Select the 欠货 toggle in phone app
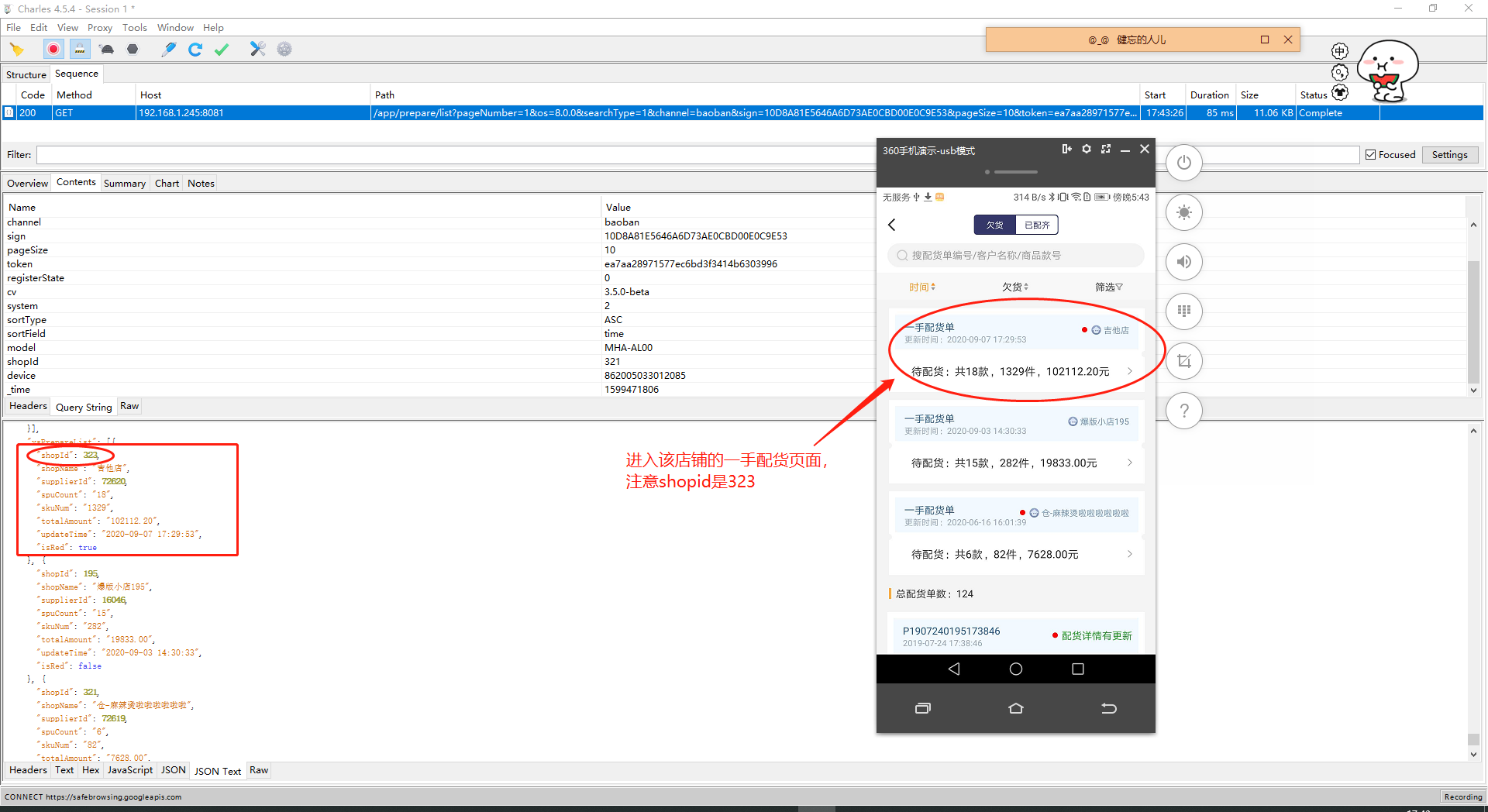The width and height of the screenshot is (1488, 812). pyautogui.click(x=995, y=225)
